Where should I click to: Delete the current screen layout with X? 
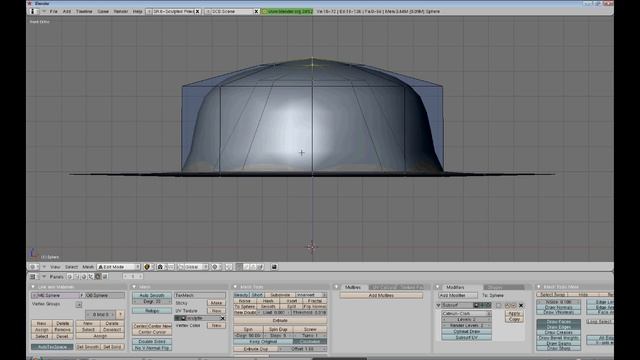[198, 11]
